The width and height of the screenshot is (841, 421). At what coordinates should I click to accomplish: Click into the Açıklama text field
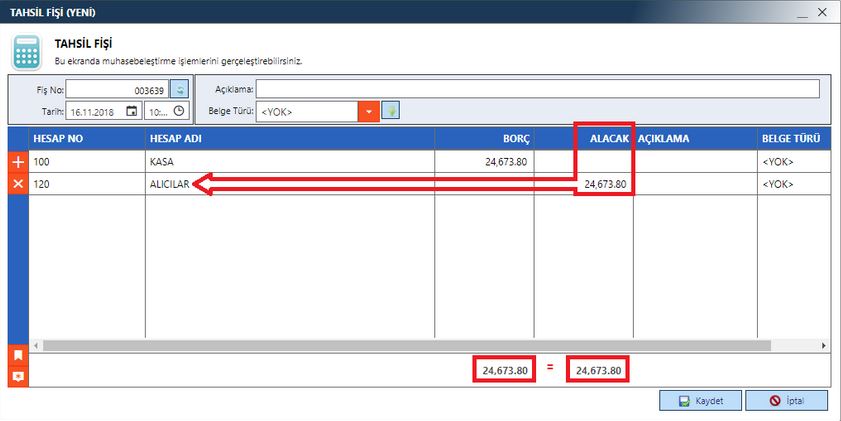click(x=537, y=89)
